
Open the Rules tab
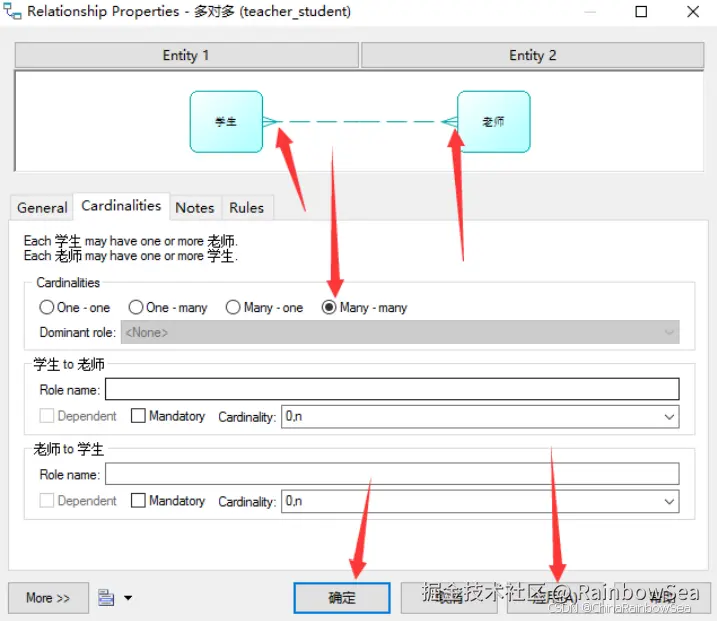point(246,208)
